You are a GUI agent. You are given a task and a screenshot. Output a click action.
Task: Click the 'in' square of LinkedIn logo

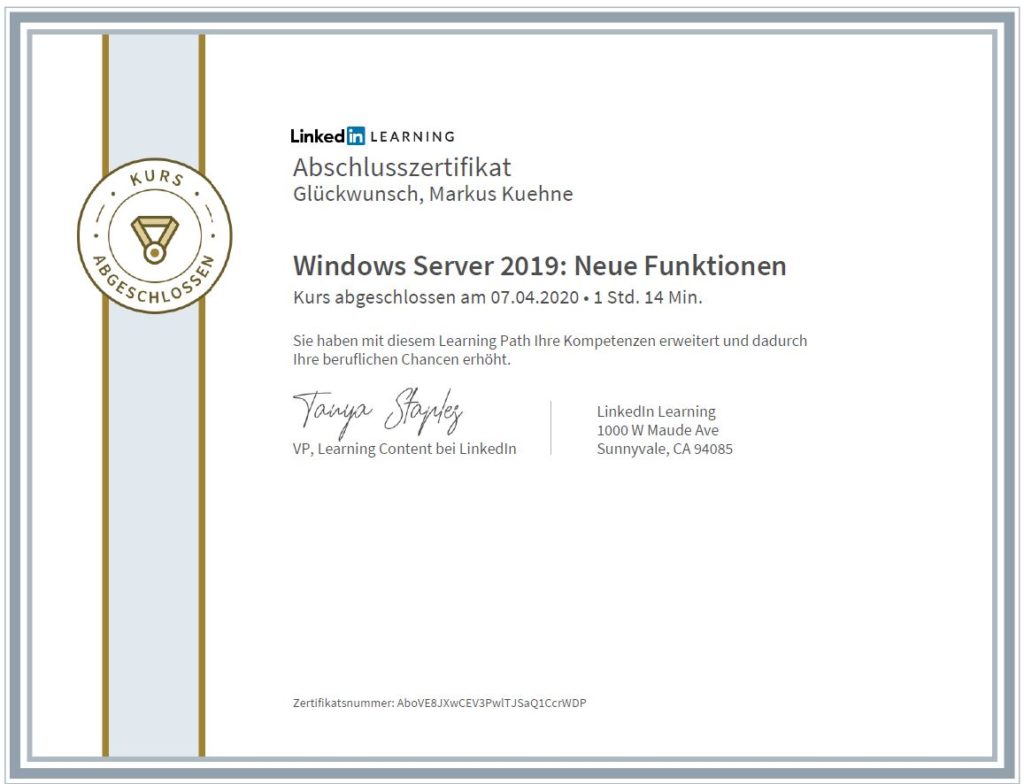356,136
